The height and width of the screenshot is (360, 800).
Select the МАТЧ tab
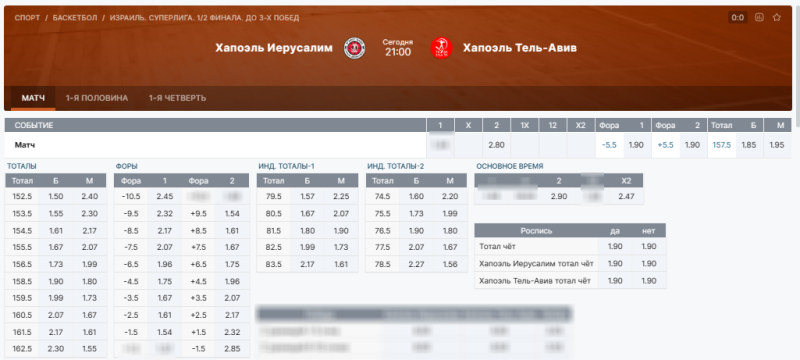(x=33, y=98)
